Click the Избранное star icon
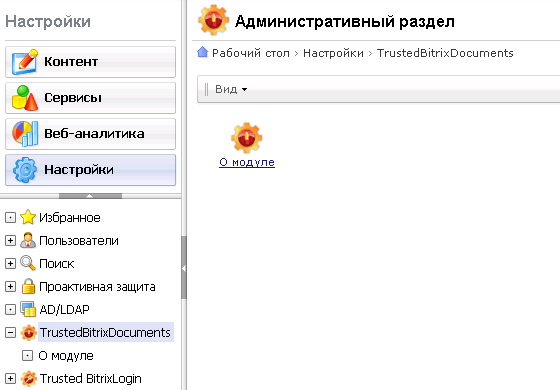Screen dimensions: 560x390 28,217
